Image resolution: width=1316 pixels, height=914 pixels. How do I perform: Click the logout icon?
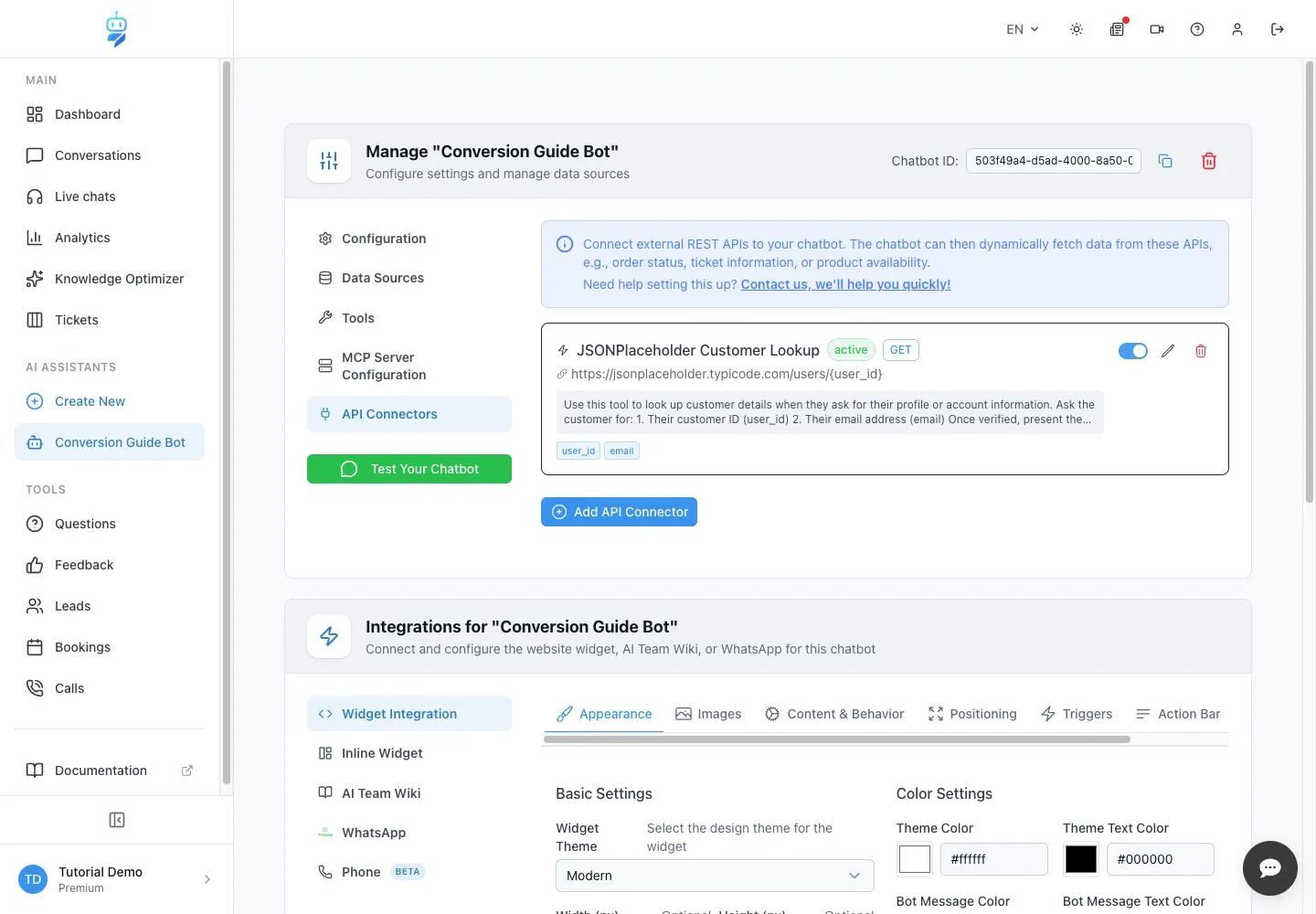1278,29
